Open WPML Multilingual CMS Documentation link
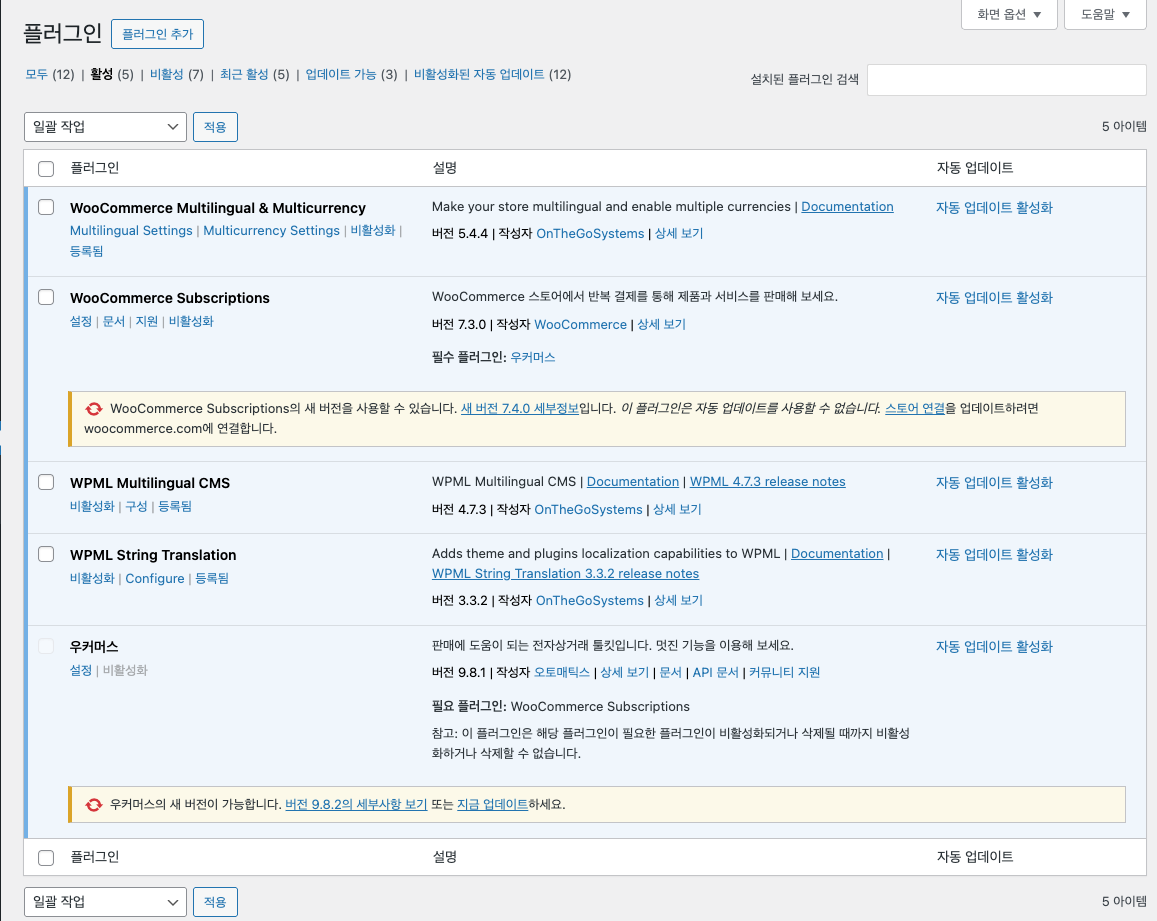 click(x=632, y=481)
